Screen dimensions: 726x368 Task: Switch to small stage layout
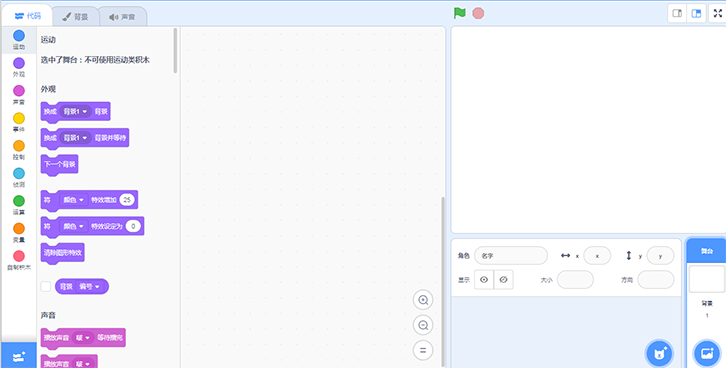coord(677,13)
